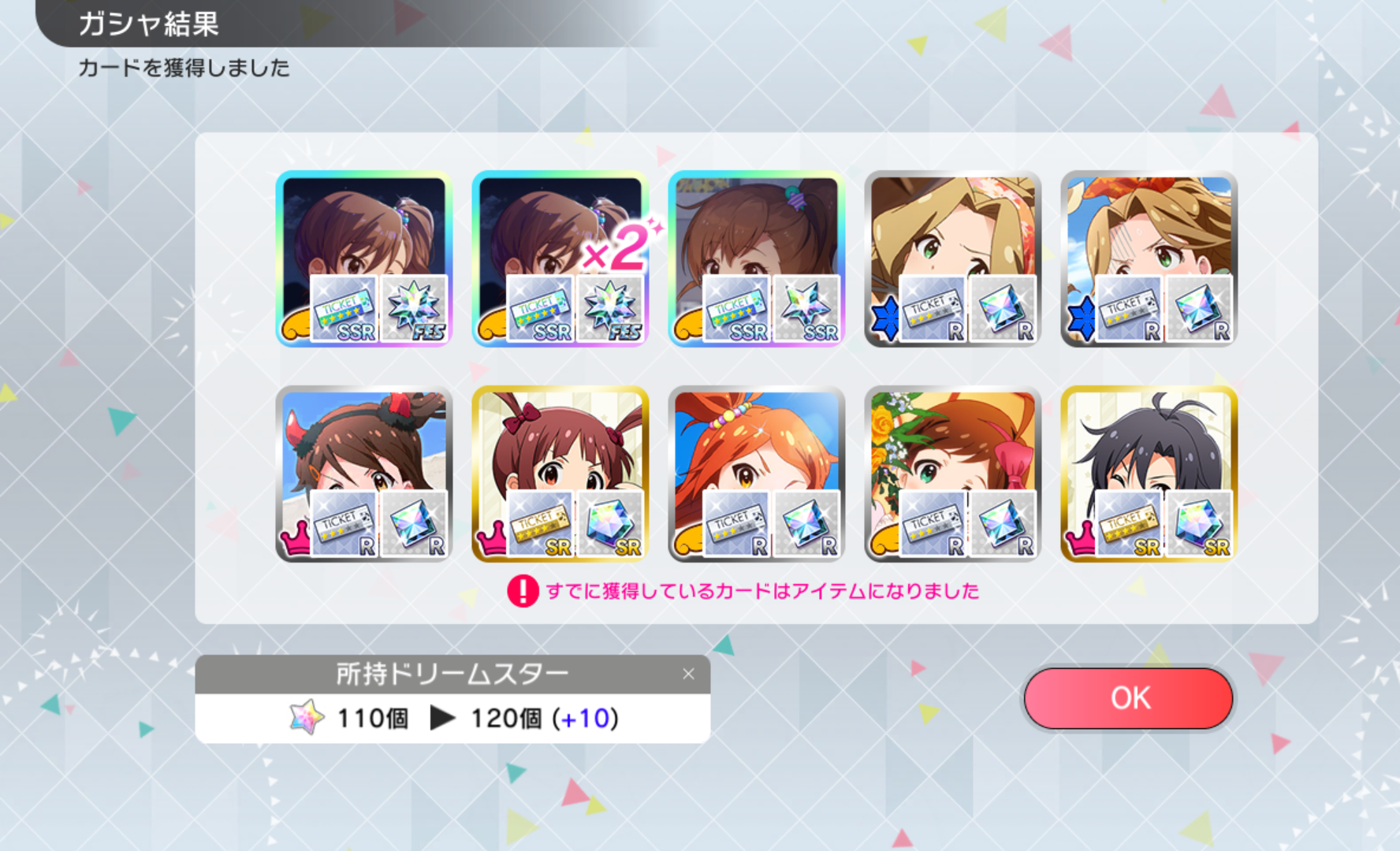
Task: Select the first SSR card thumbnail
Action: [363, 258]
